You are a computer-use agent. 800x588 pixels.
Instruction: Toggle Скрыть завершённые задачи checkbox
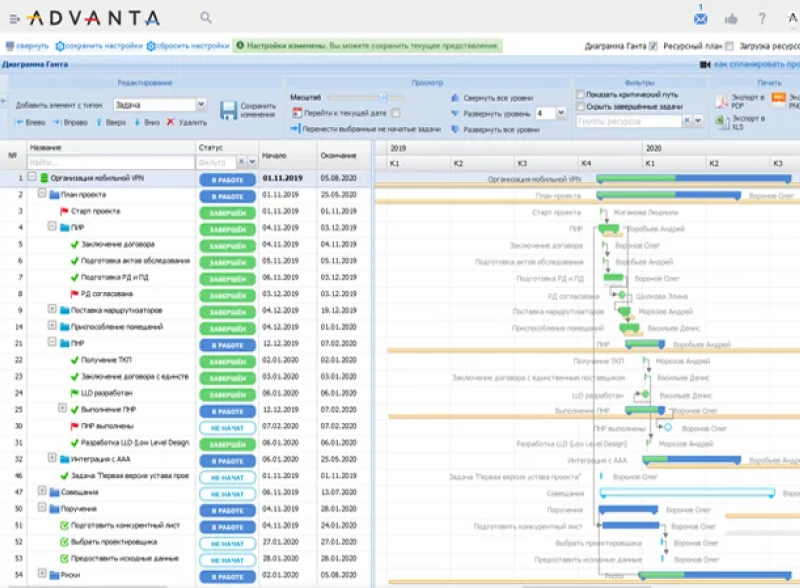[x=581, y=106]
